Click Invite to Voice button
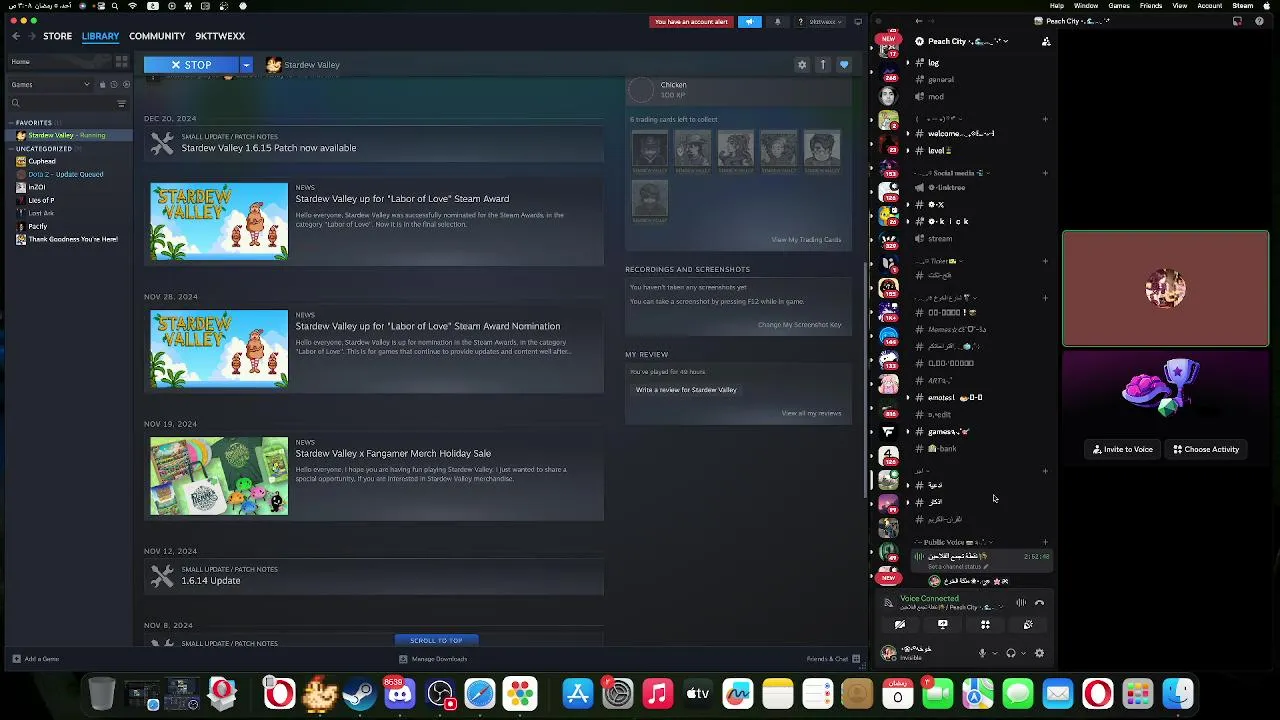This screenshot has width=1280, height=720. click(x=1122, y=449)
